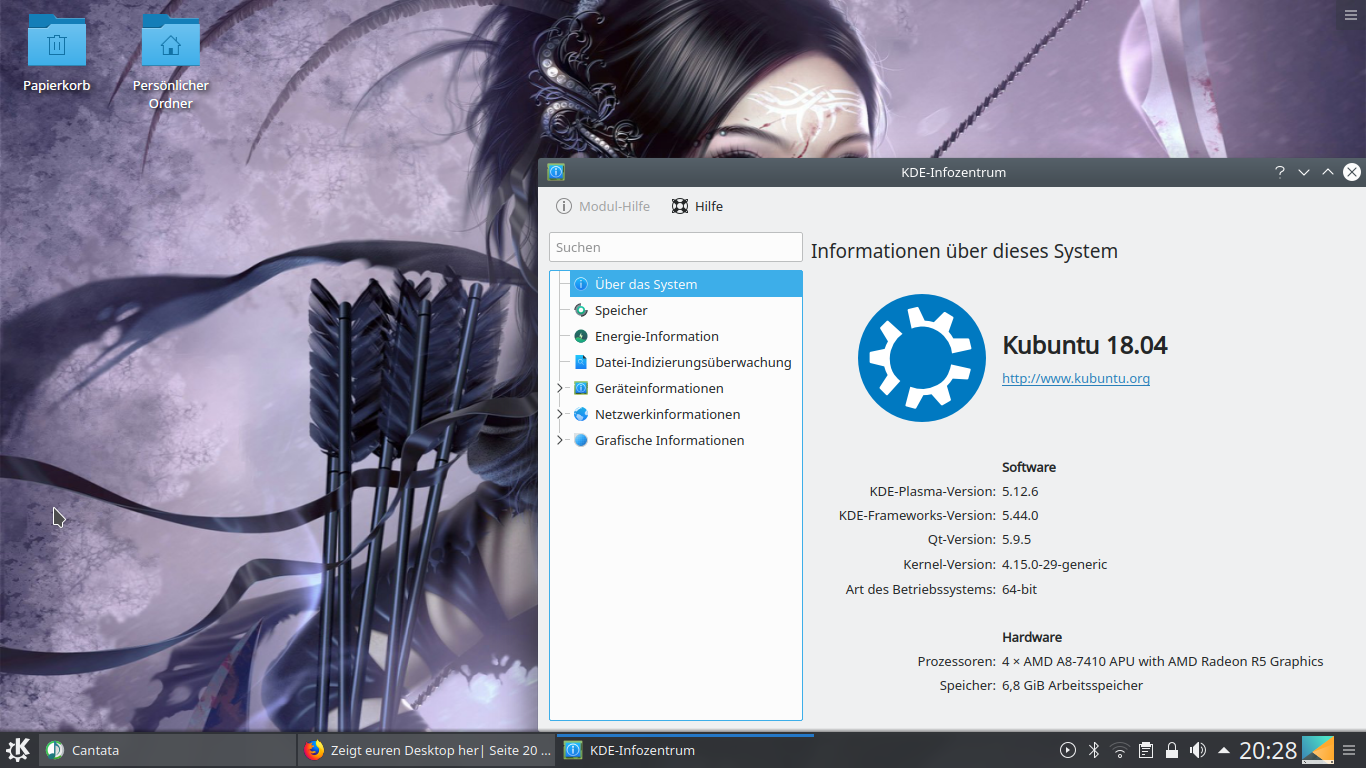Open Energie-Information via its green icon

[x=580, y=336]
